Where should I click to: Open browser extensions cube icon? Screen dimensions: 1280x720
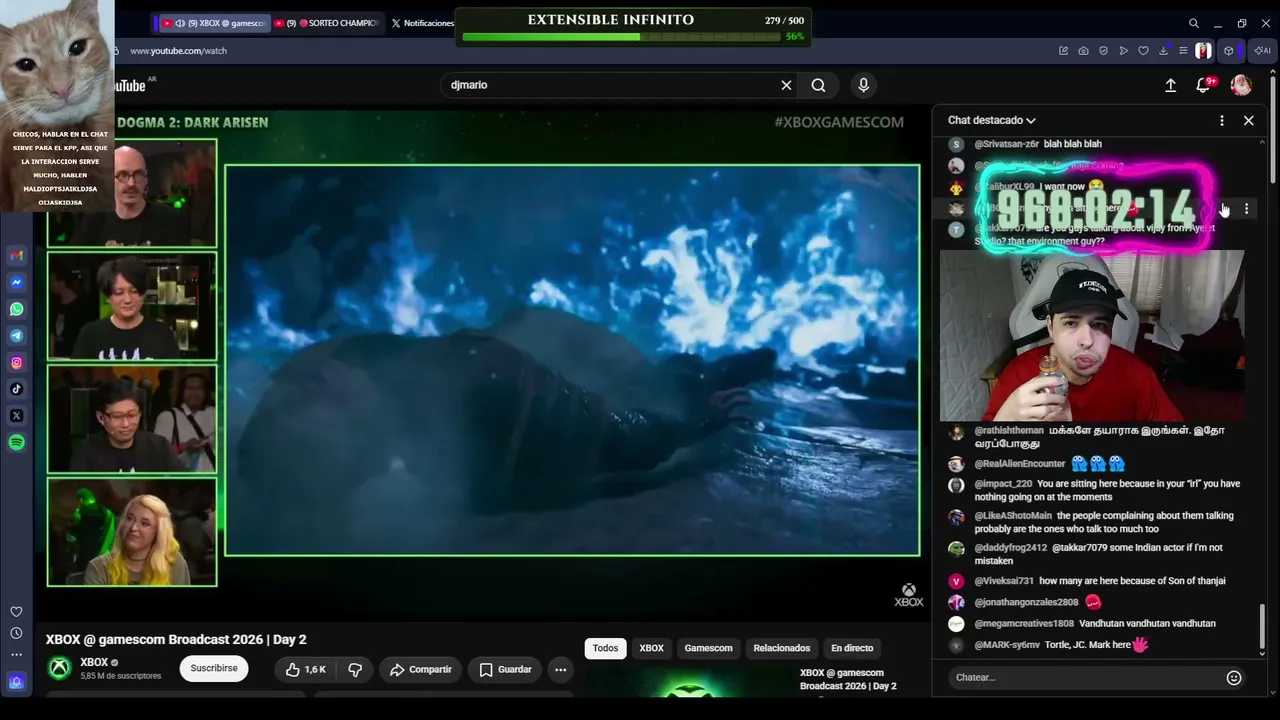click(x=1229, y=51)
